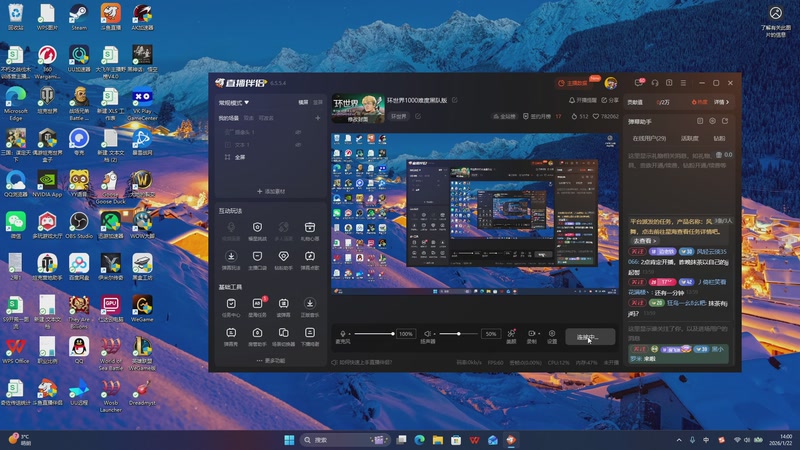Image resolution: width=800 pixels, height=450 pixels.
Task: Click the headset customer service icon
Action: tap(655, 83)
